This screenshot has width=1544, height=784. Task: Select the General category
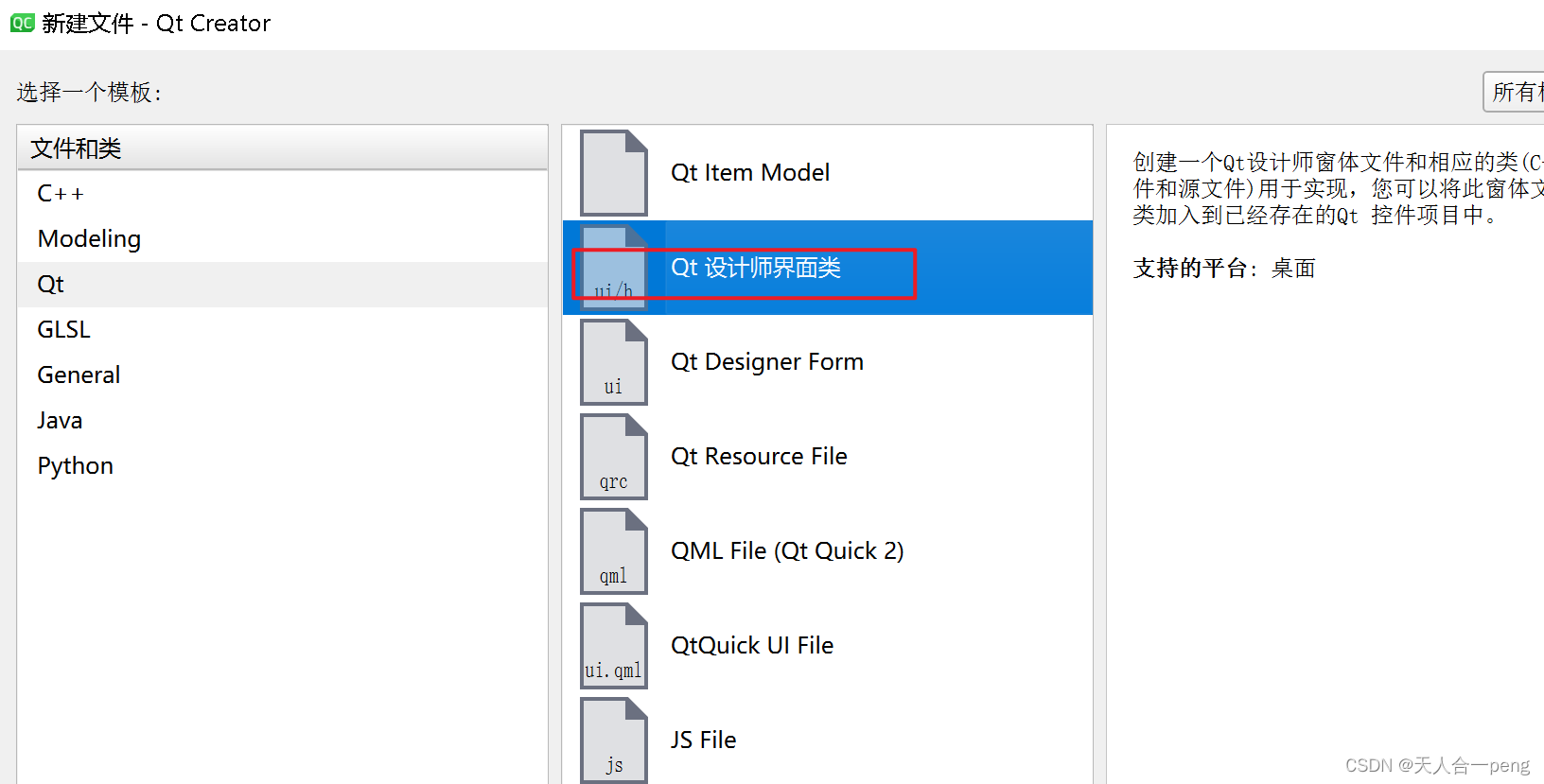282,375
